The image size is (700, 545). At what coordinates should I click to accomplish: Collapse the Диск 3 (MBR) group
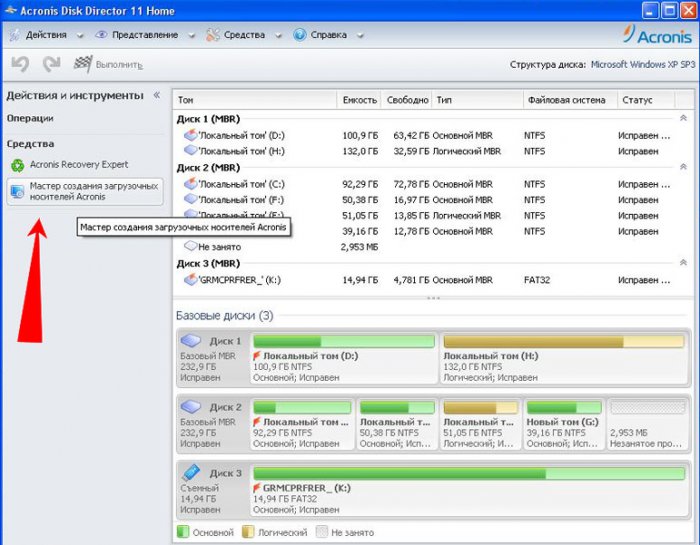683,263
